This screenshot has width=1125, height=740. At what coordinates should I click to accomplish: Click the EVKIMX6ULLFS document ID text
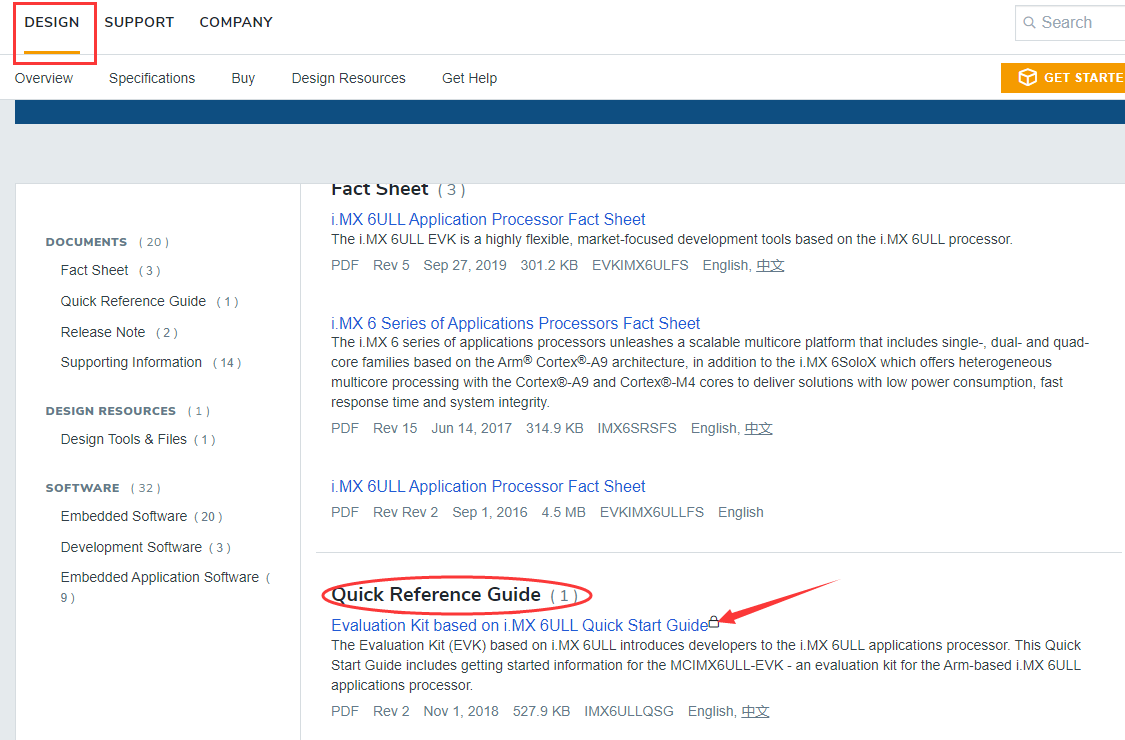(x=652, y=512)
